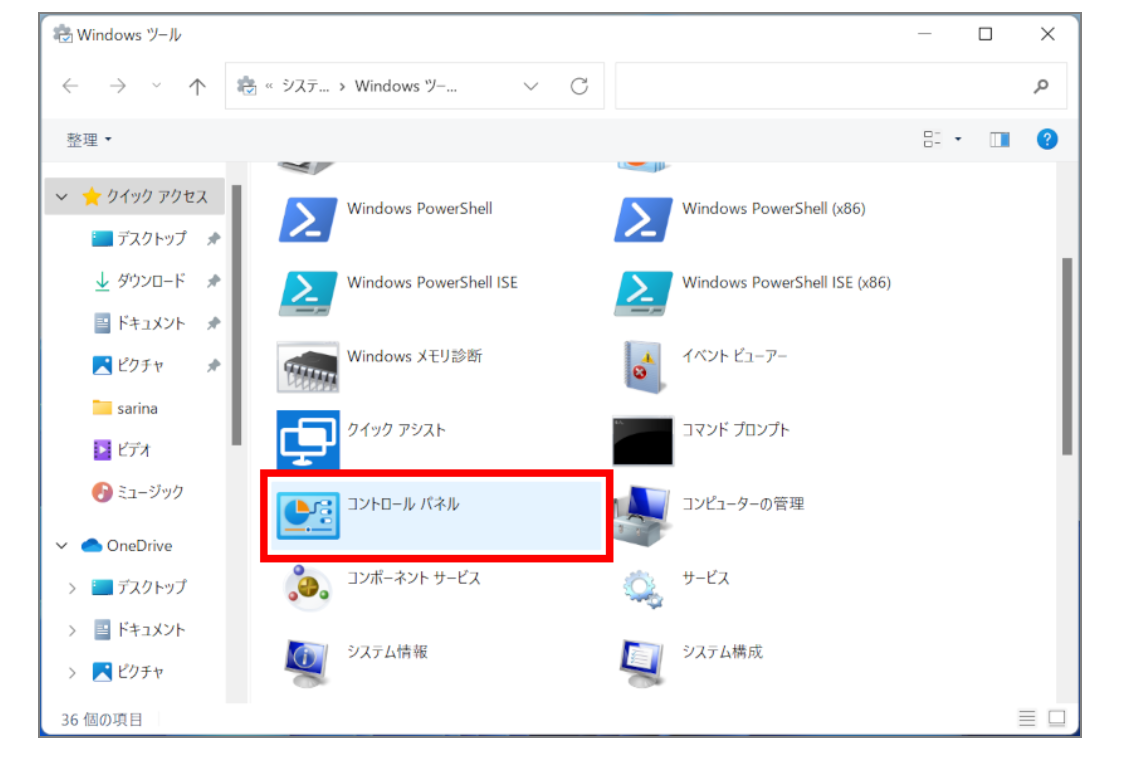
Task: Select ドキュメント under Quick Access
Action: pos(139,323)
